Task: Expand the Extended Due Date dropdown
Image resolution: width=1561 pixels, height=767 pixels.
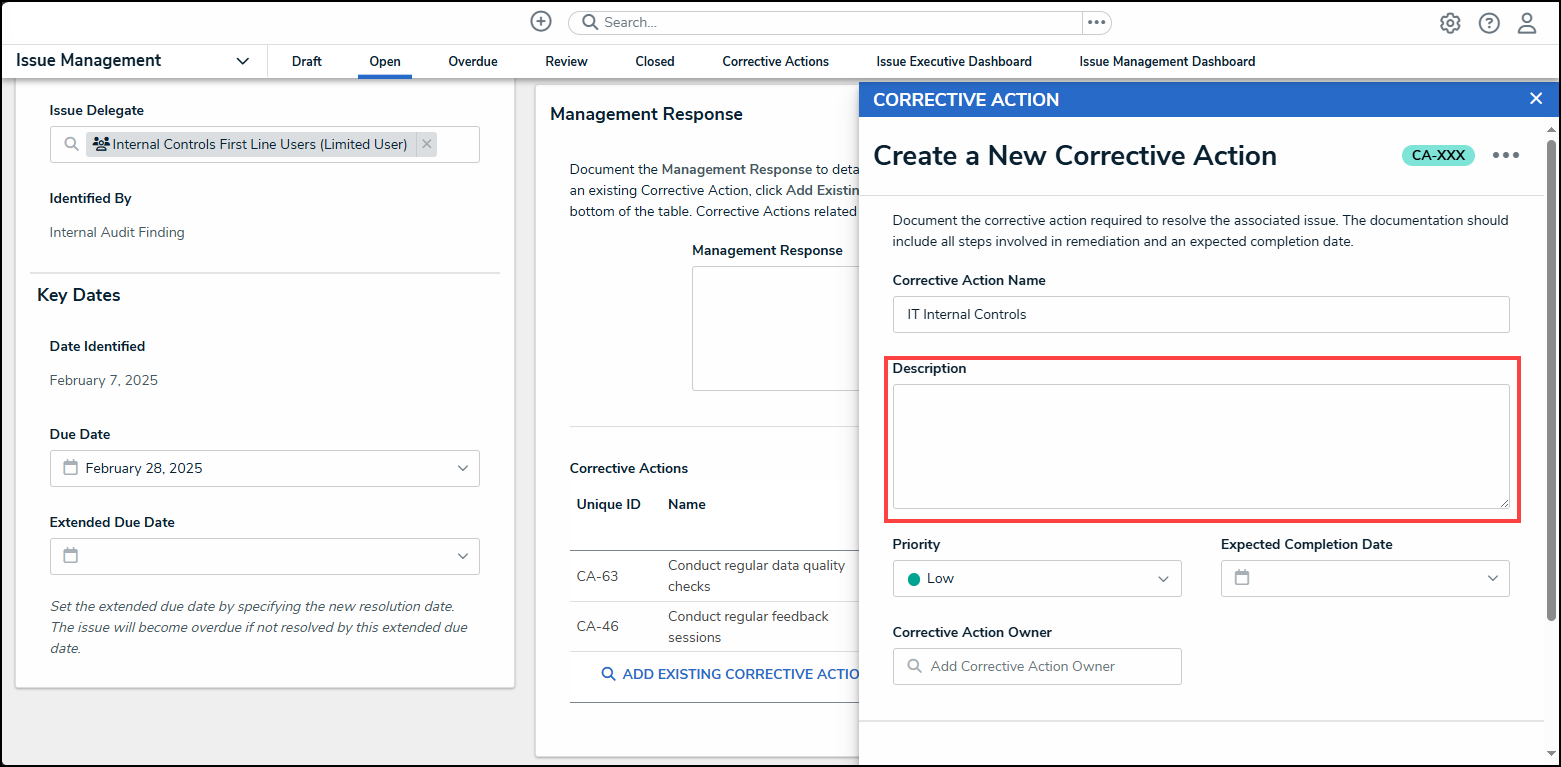Action: click(x=463, y=556)
